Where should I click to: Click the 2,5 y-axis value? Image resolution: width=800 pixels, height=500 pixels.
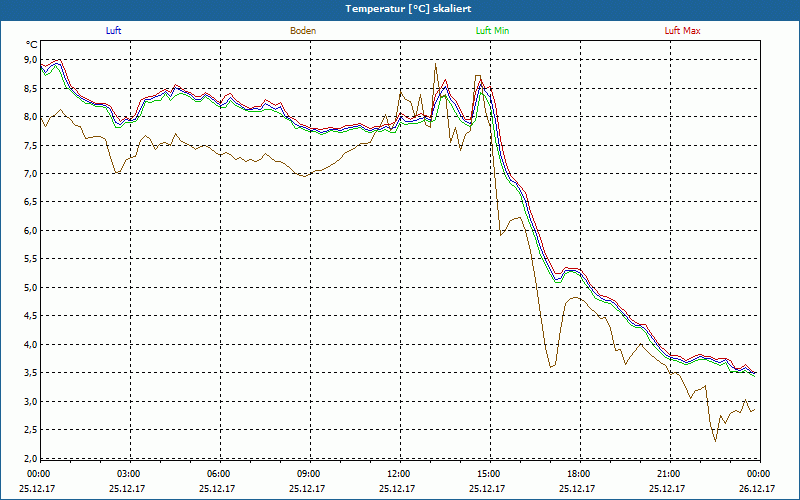point(32,430)
